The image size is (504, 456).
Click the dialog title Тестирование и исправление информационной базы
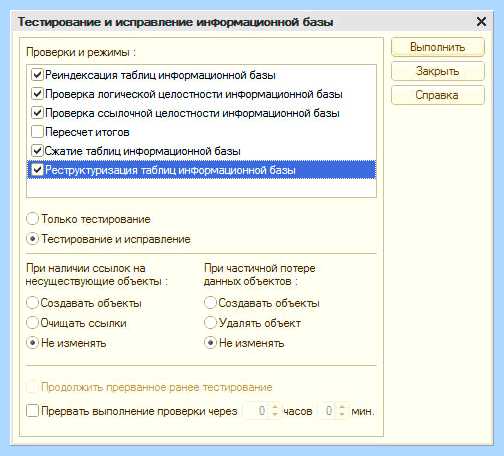(x=175, y=22)
